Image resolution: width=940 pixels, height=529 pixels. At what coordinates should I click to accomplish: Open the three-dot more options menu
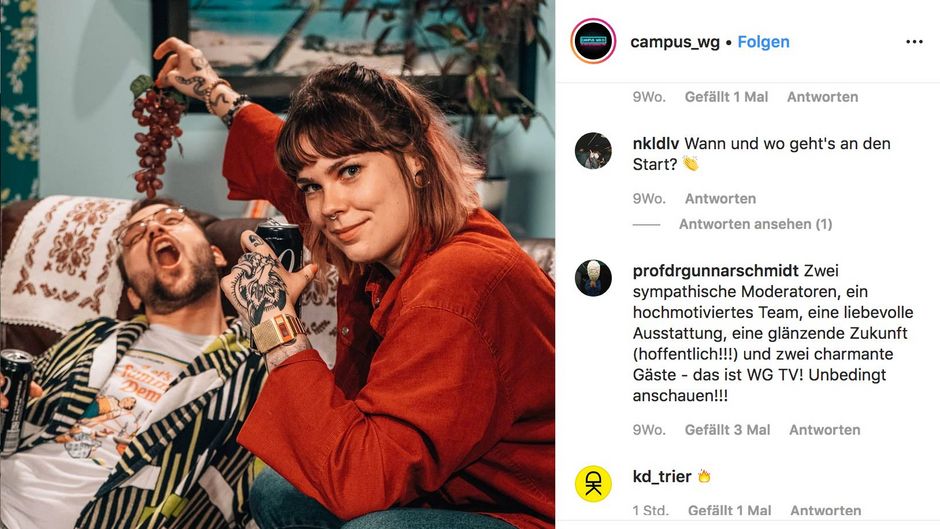click(914, 41)
